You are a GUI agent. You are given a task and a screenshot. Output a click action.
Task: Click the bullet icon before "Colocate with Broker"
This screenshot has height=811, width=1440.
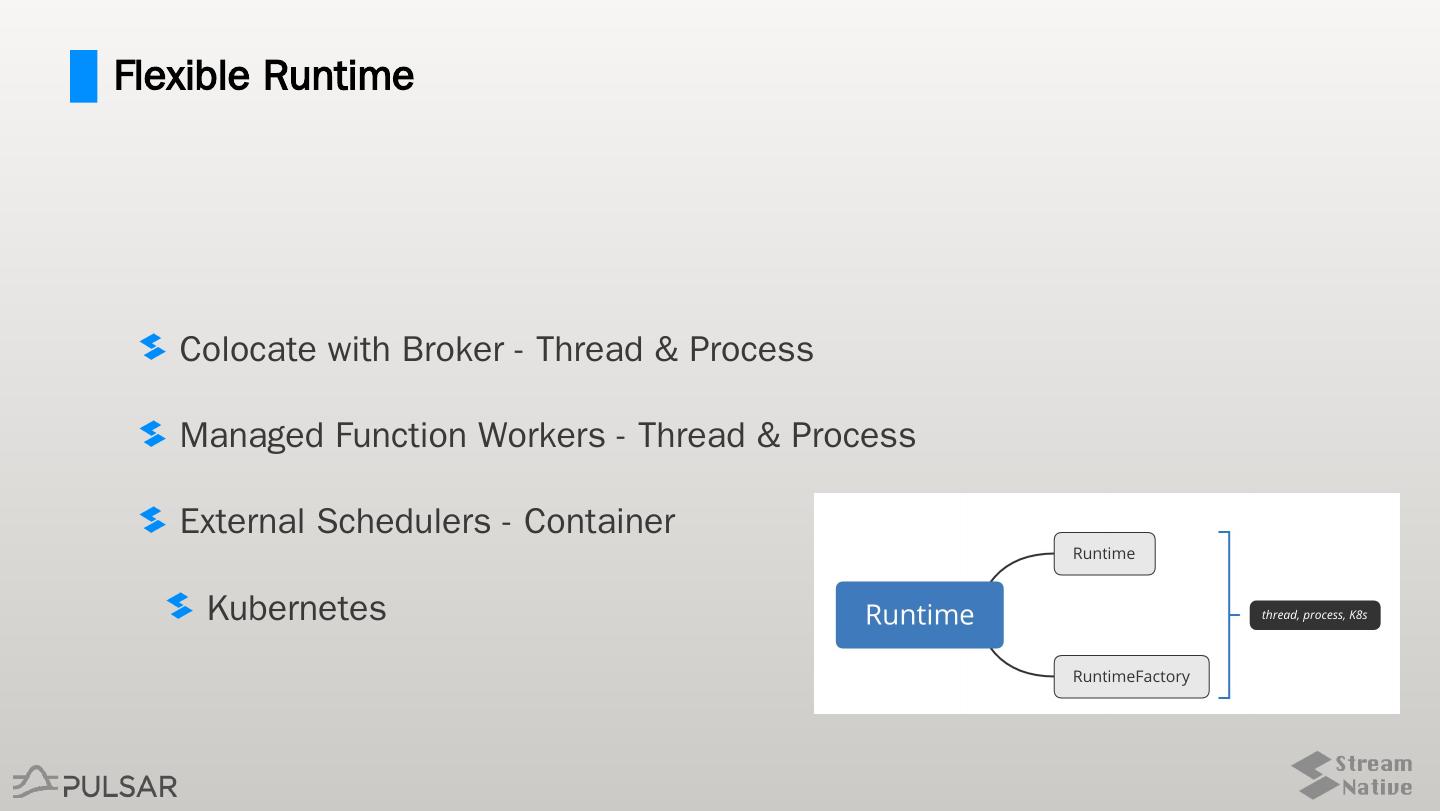click(x=153, y=347)
